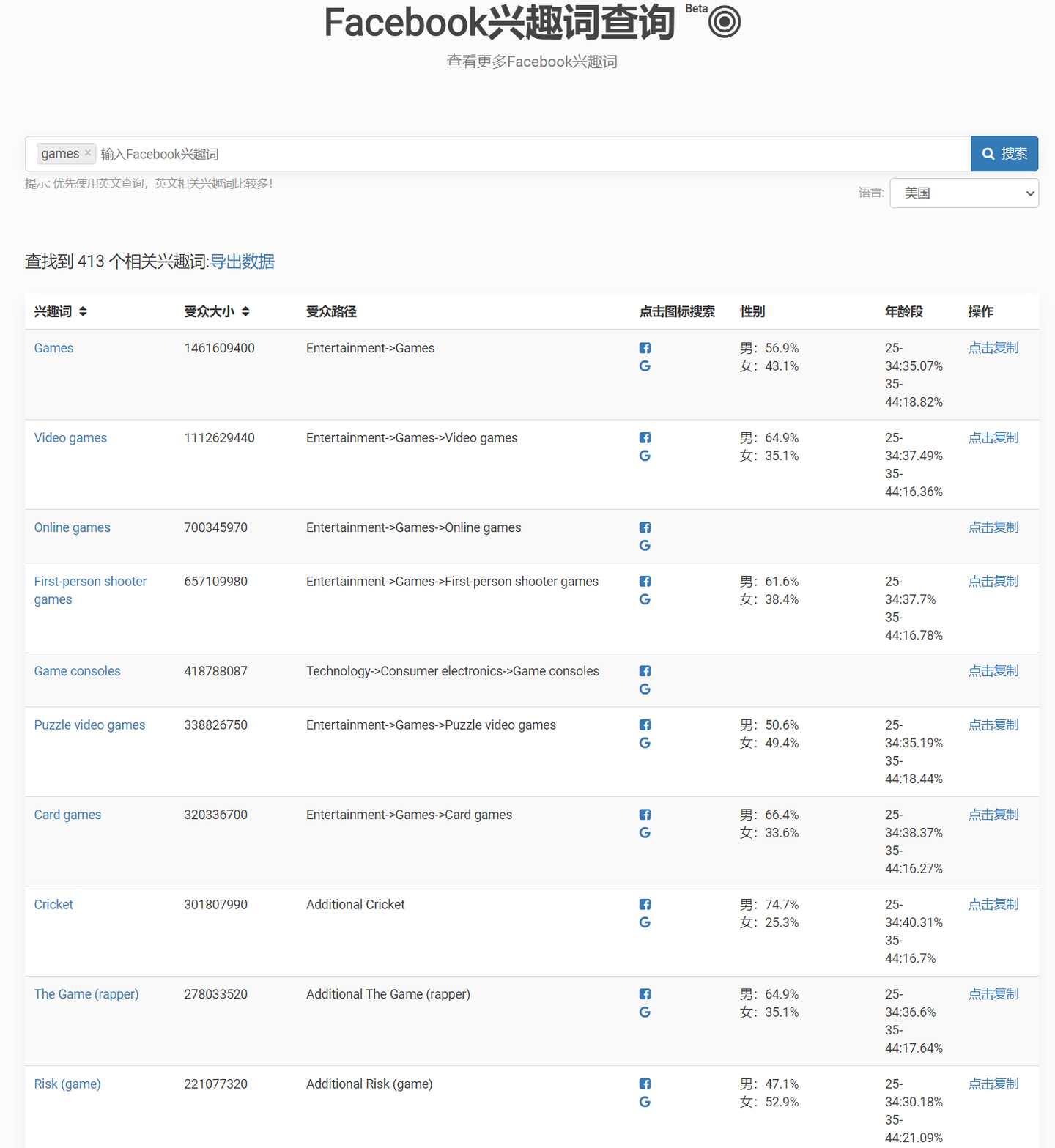Click Facebook icon in Cricket row

coord(645,905)
